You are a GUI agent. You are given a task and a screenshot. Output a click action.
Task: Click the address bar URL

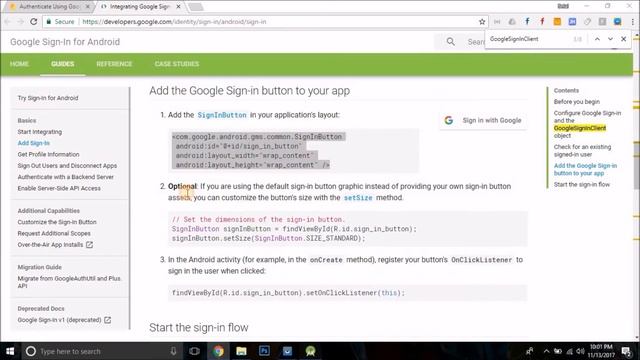pyautogui.click(x=174, y=22)
